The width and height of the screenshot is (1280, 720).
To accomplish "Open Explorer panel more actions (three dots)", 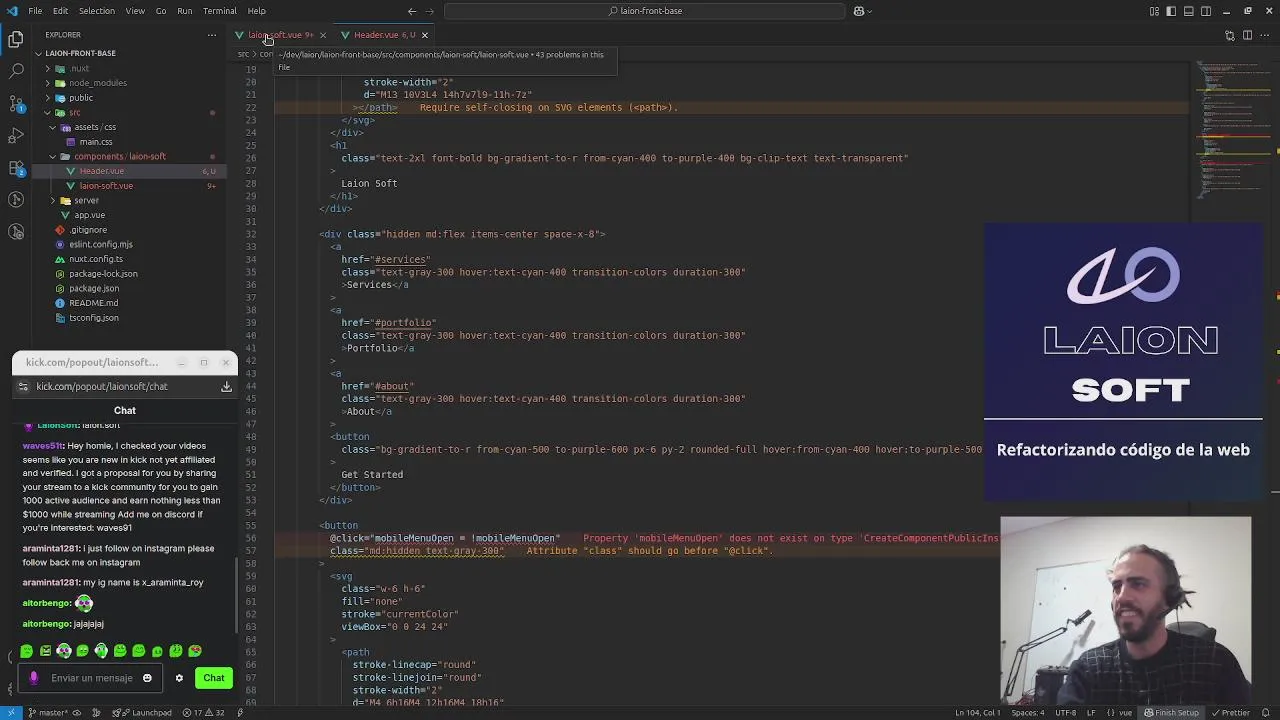I will coord(211,35).
